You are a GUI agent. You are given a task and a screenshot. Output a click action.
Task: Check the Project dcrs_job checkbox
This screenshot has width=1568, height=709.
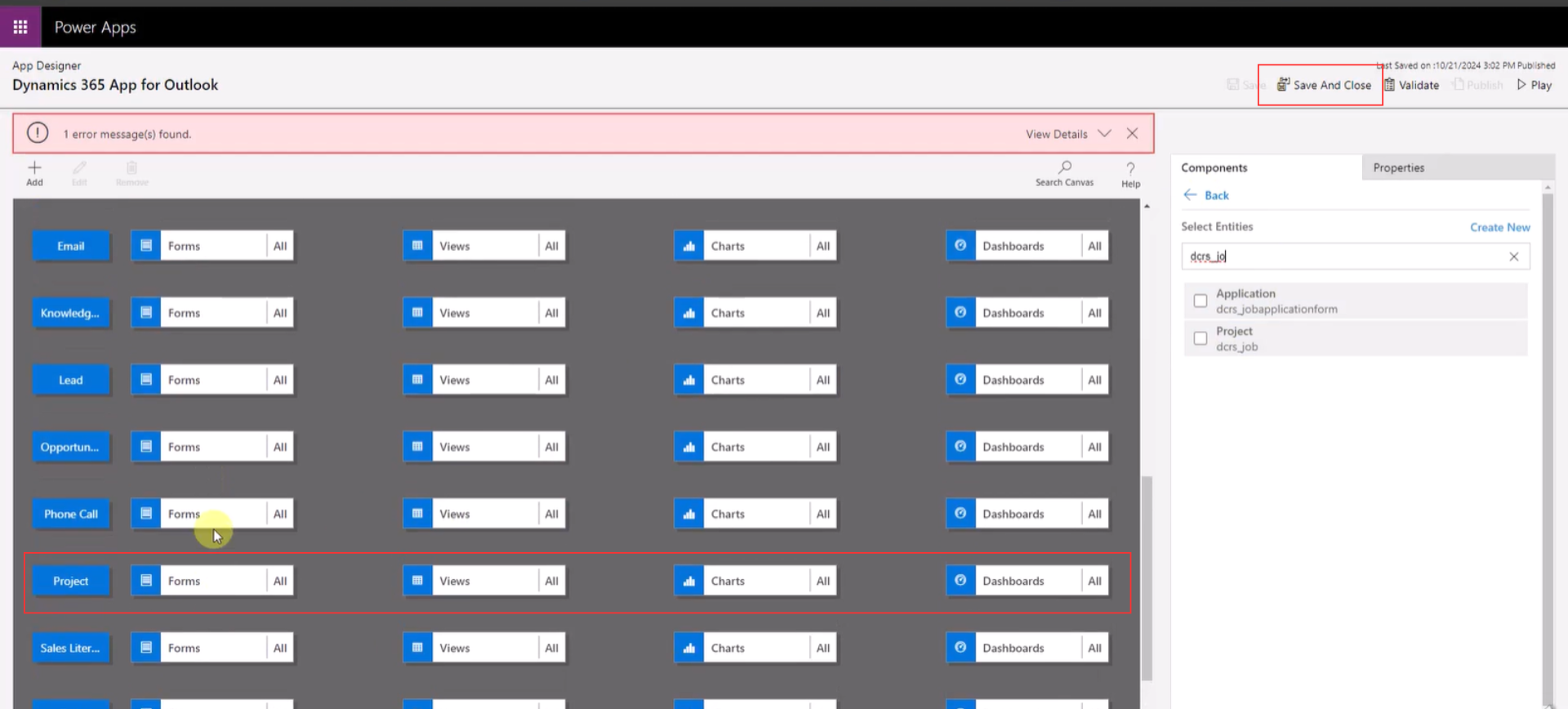pos(1200,338)
